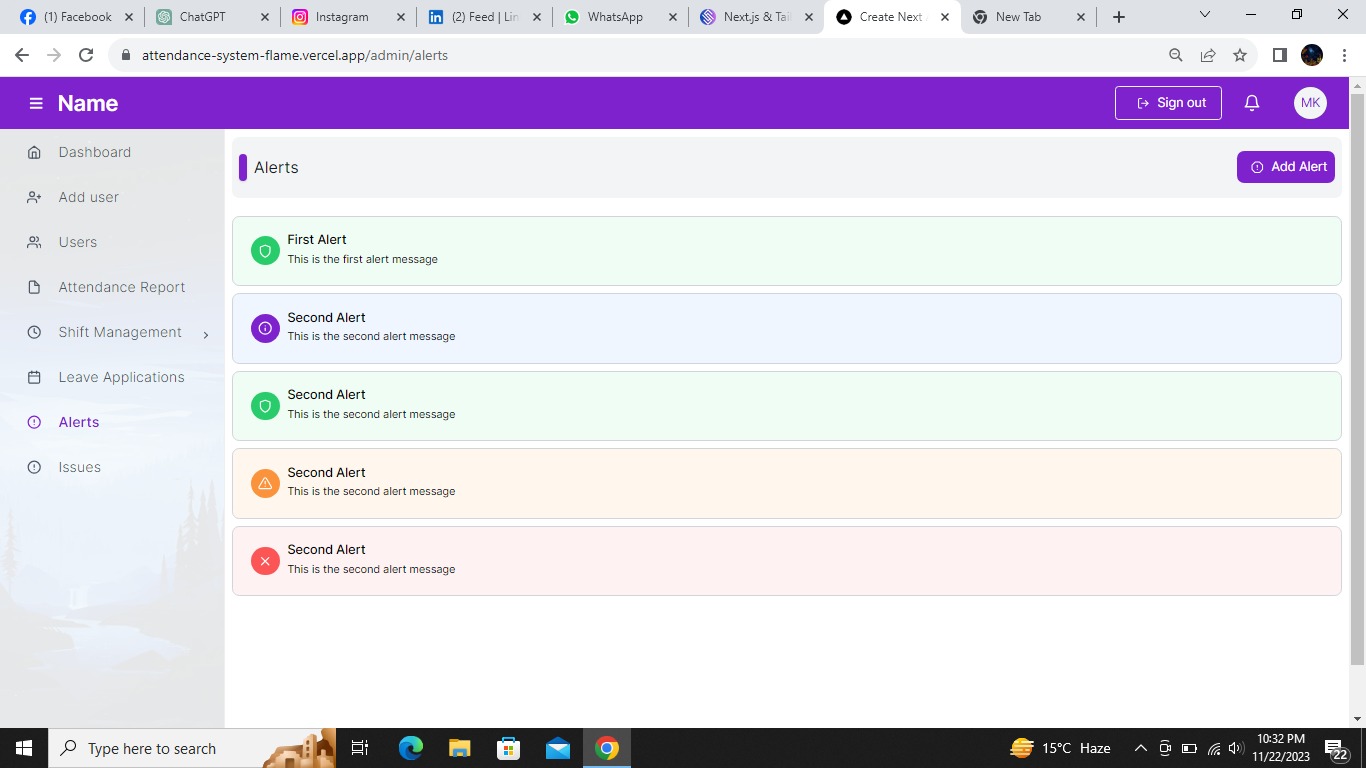1366x768 pixels.
Task: Switch to the Instagram tab
Action: tap(347, 17)
